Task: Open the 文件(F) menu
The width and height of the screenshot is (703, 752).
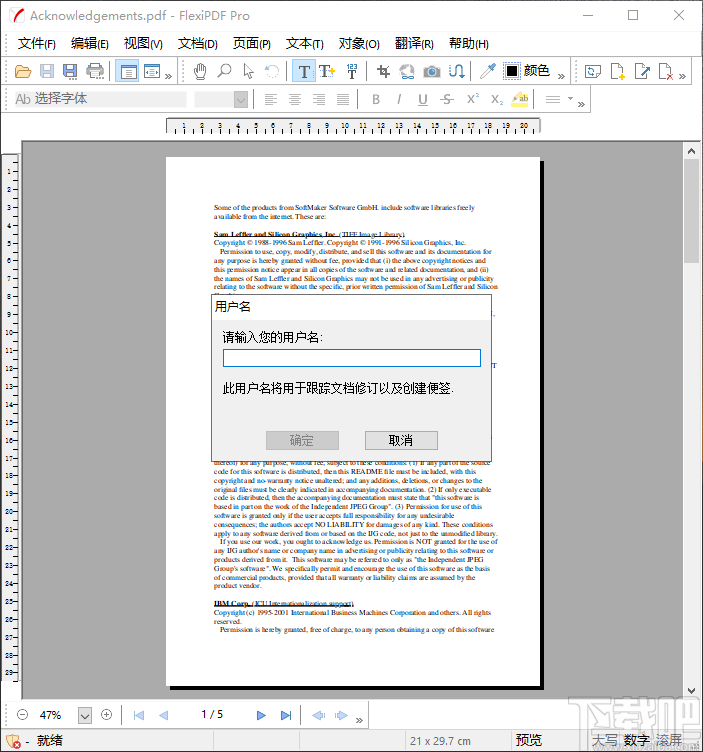Action: click(37, 44)
